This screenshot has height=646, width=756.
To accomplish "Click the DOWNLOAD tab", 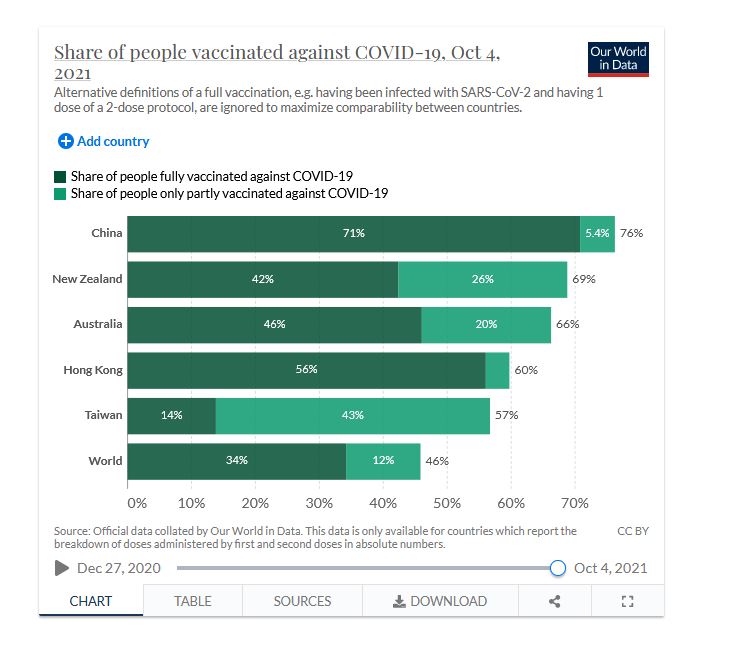I will 440,601.
